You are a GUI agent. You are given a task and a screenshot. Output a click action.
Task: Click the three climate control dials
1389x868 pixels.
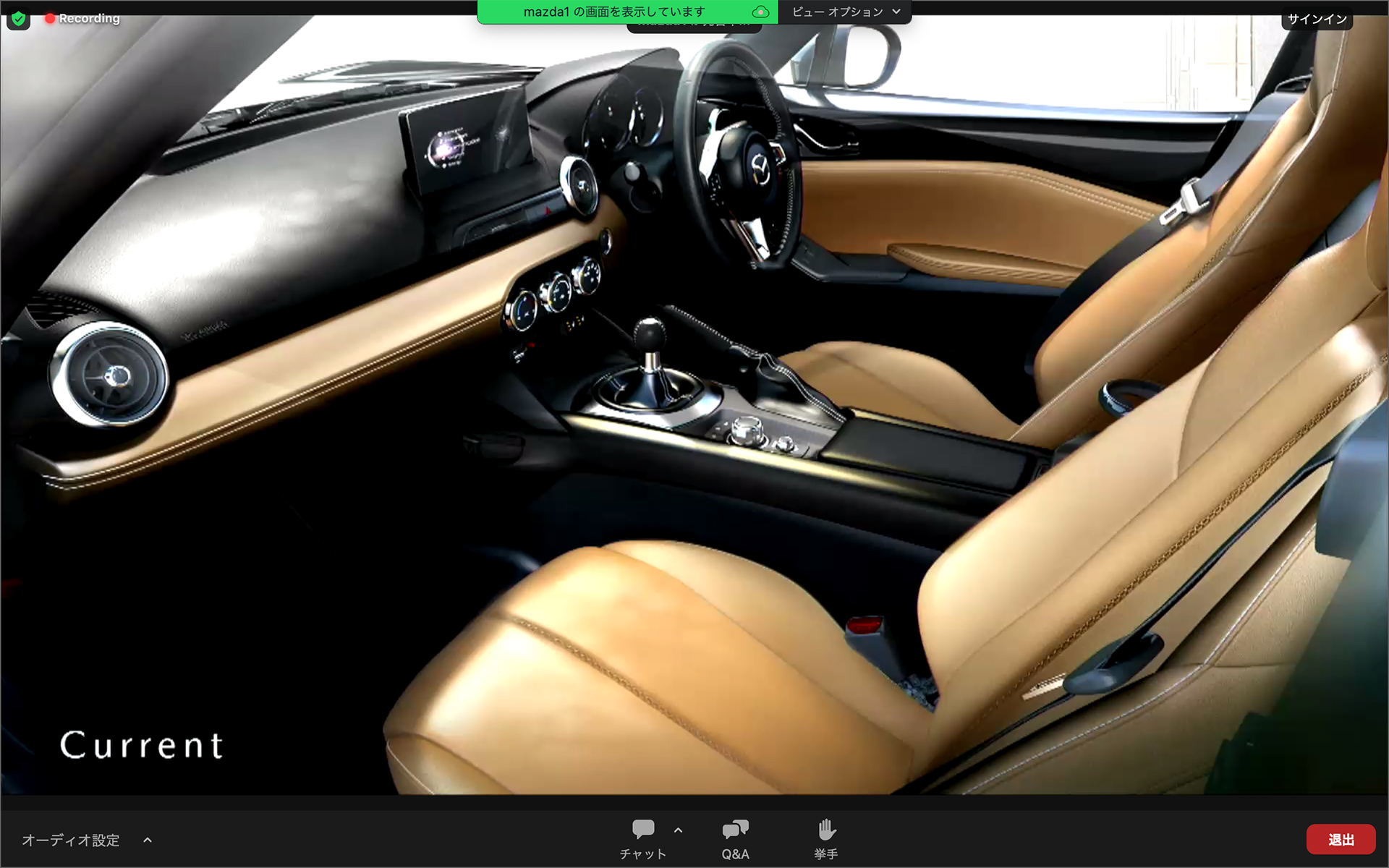(x=556, y=293)
